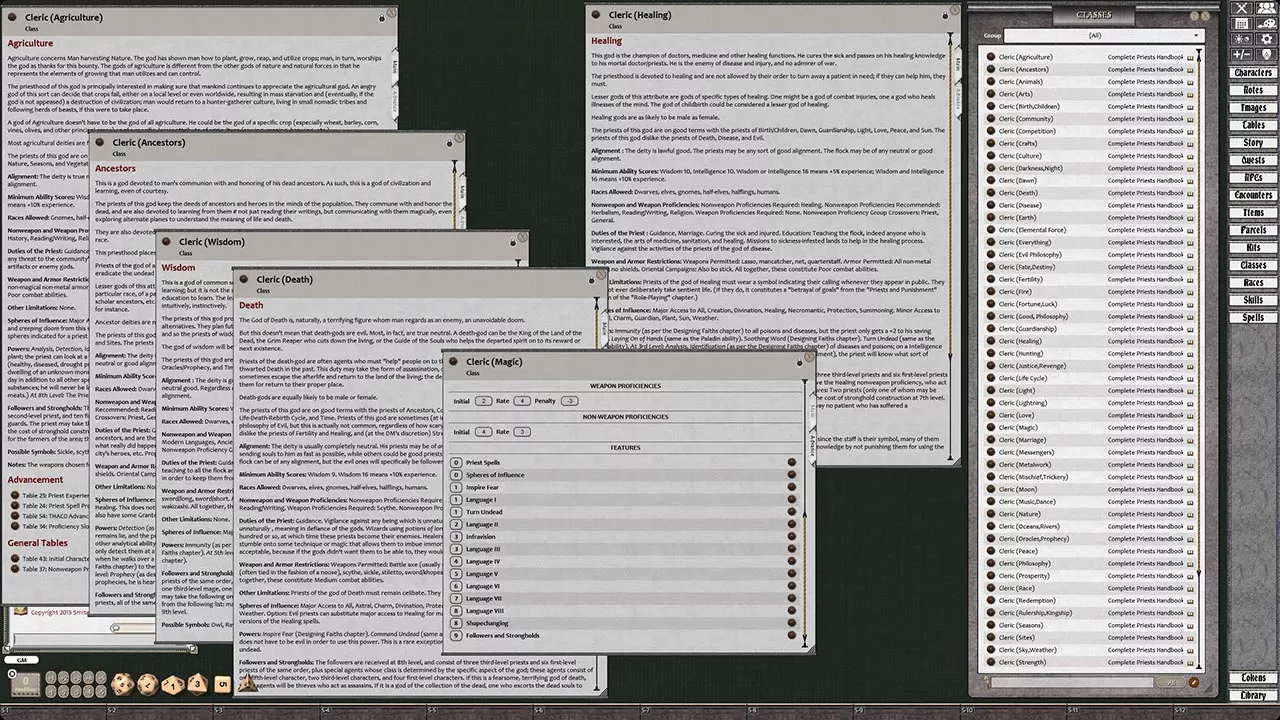The image size is (1280, 720).
Task: Select the Advance side tab of the Cleric (Magic) window
Action: 812,445
